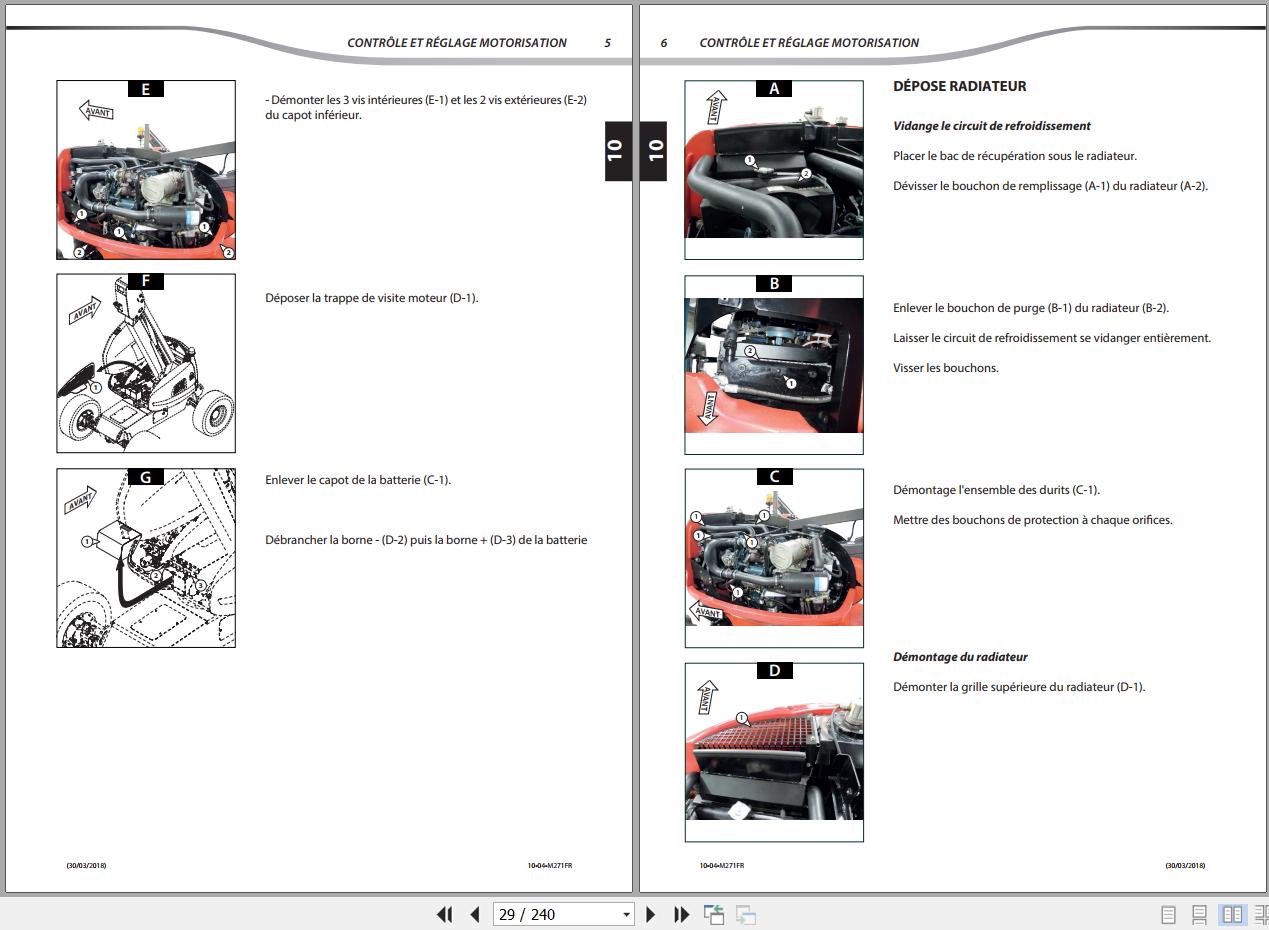
Task: Enable continuous scrolling page layout
Action: [1200, 914]
